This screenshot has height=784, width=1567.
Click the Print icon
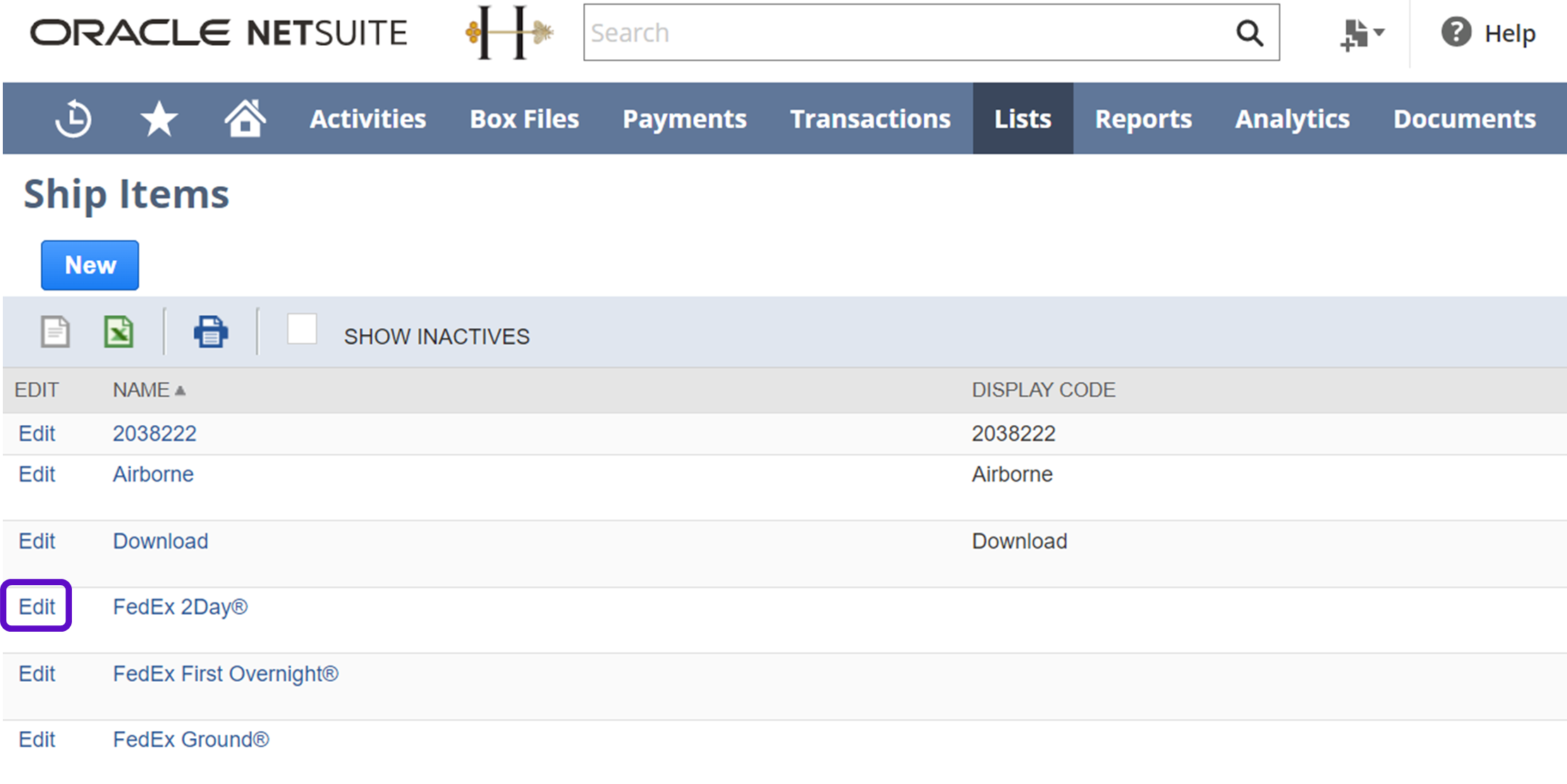point(210,332)
